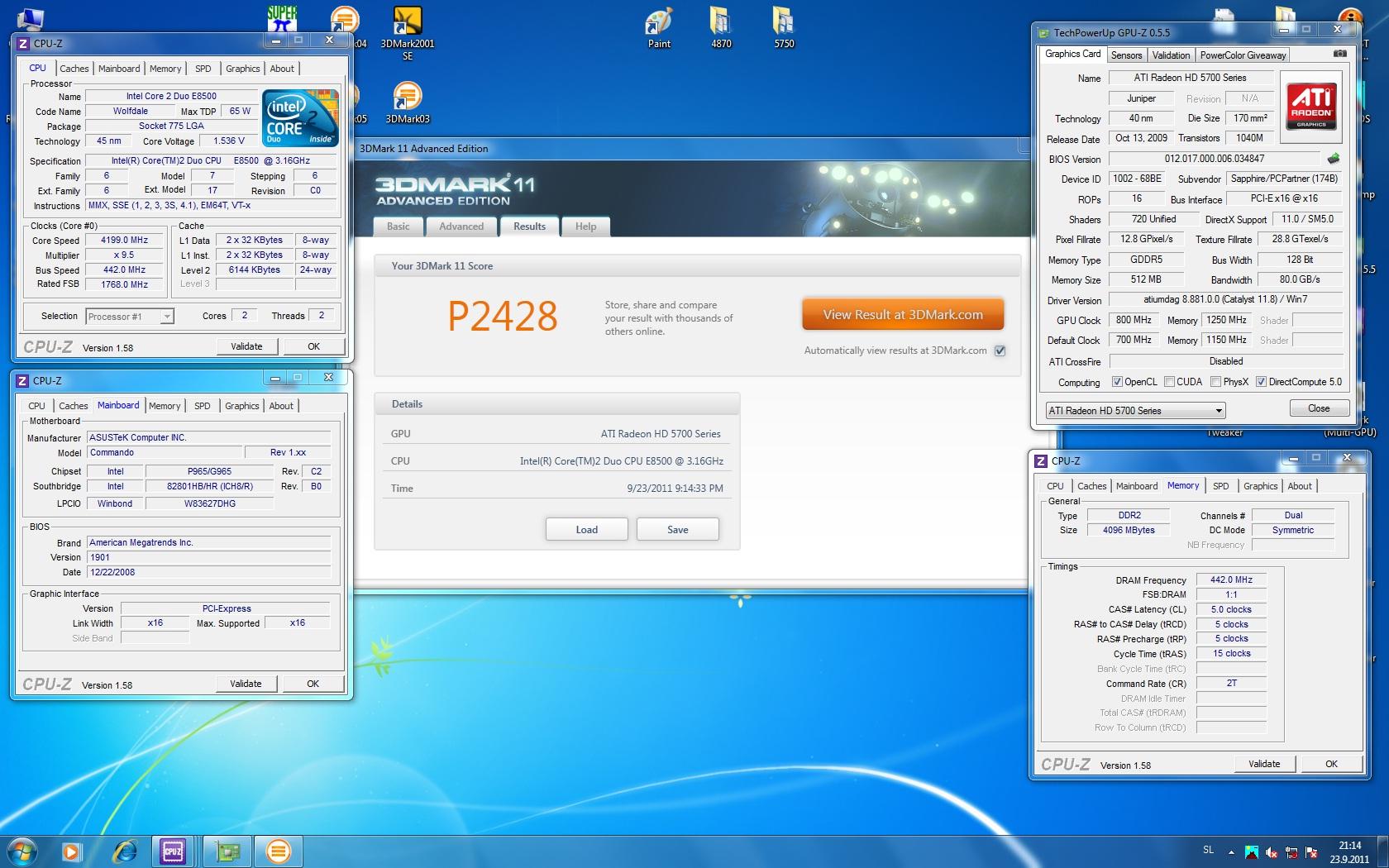This screenshot has width=1389, height=868.
Task: Open Caches tab in top CPU-Z window
Action: (74, 69)
